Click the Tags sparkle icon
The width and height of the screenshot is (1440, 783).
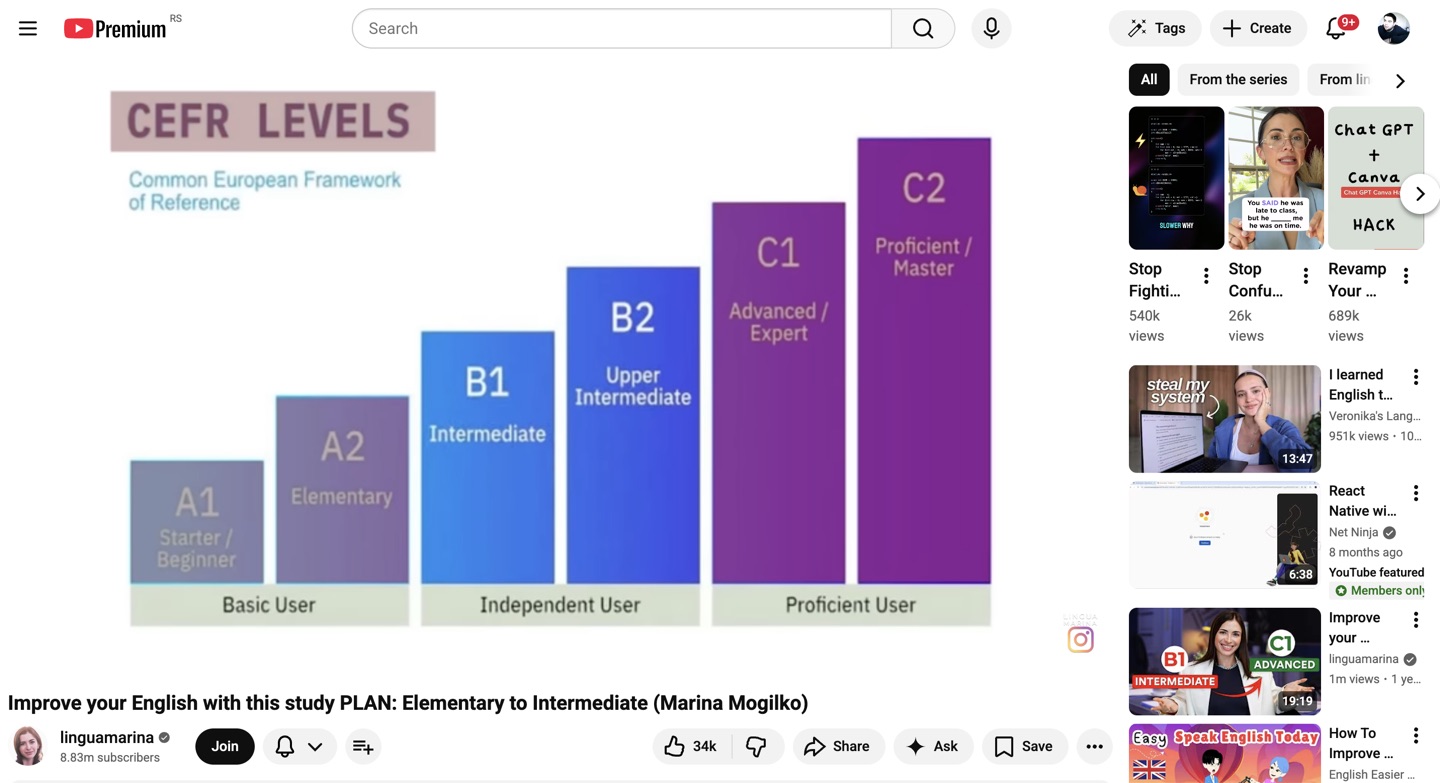tap(1136, 28)
